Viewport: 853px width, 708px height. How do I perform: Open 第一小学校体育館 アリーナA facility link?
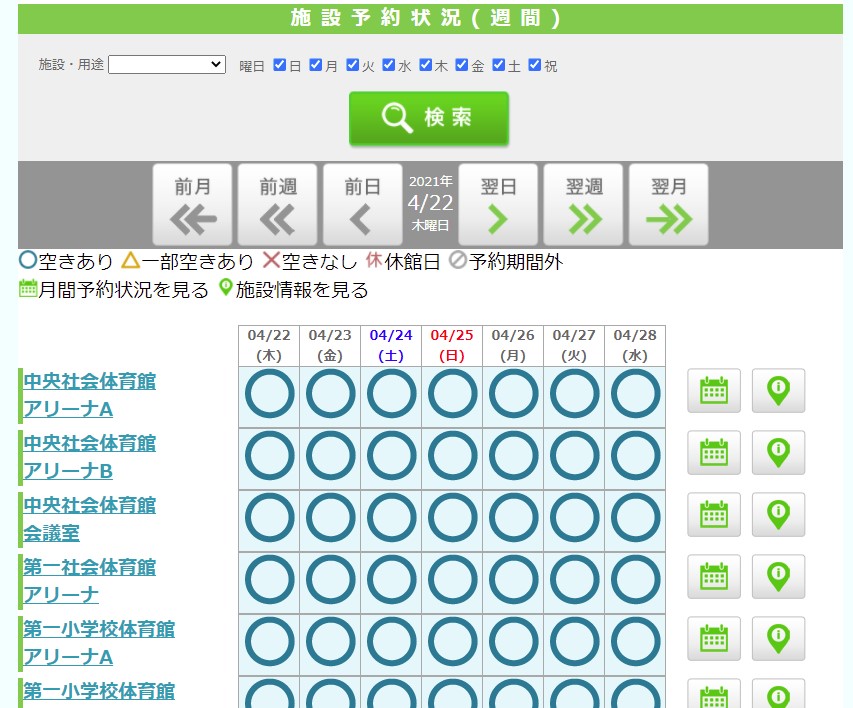[x=98, y=642]
